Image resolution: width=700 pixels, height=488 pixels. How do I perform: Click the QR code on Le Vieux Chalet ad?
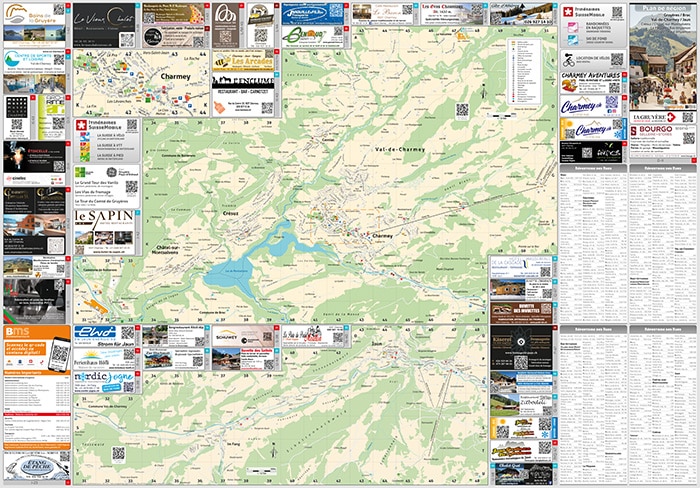click(x=126, y=40)
